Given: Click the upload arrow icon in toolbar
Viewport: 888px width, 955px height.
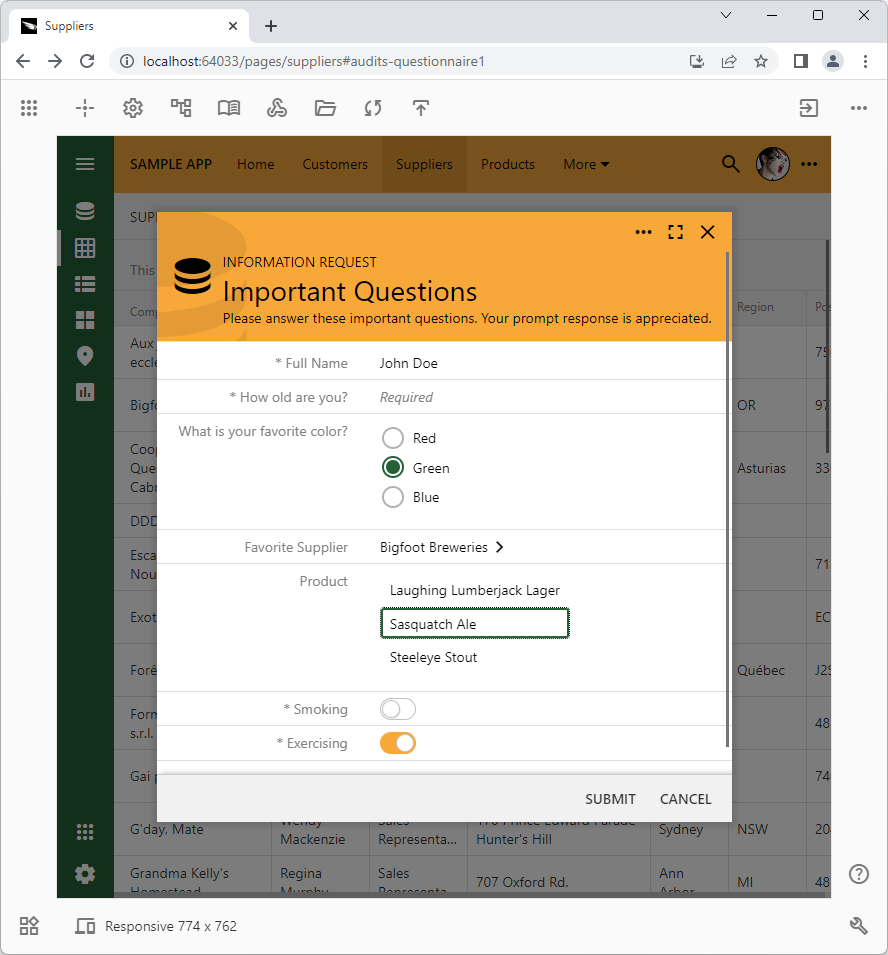Looking at the screenshot, I should [421, 108].
